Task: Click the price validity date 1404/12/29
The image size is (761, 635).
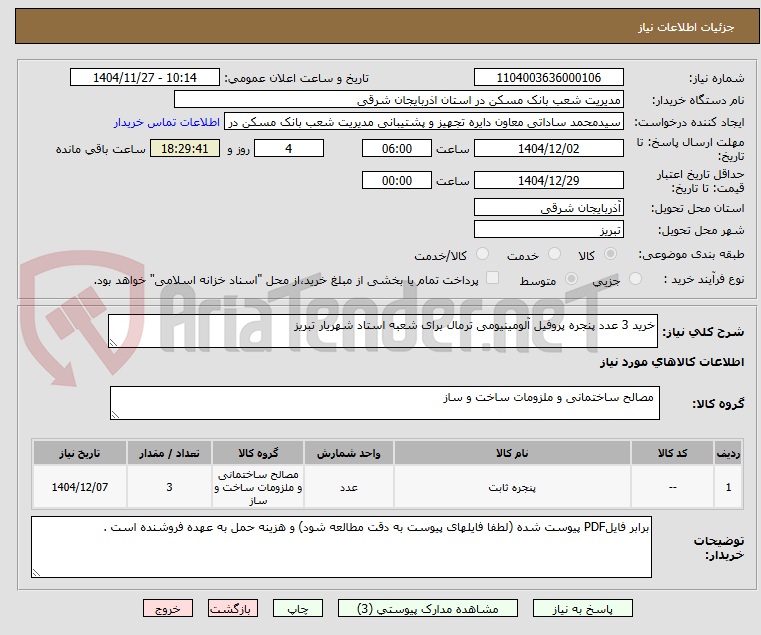Action: click(x=548, y=181)
